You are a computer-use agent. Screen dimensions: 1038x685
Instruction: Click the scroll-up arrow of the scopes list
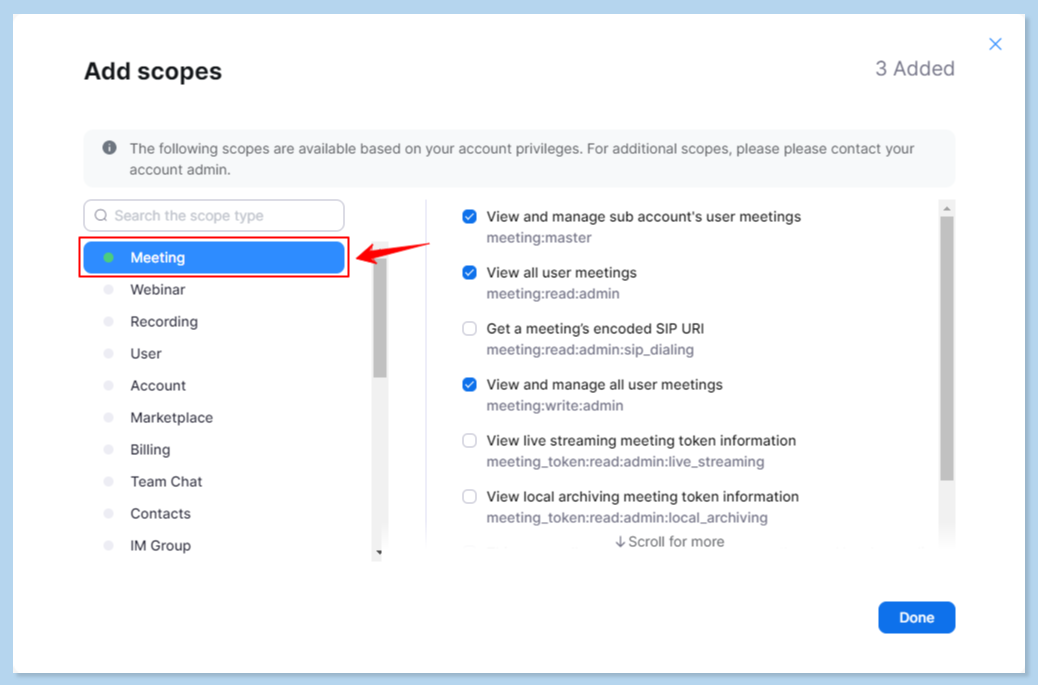coord(947,208)
